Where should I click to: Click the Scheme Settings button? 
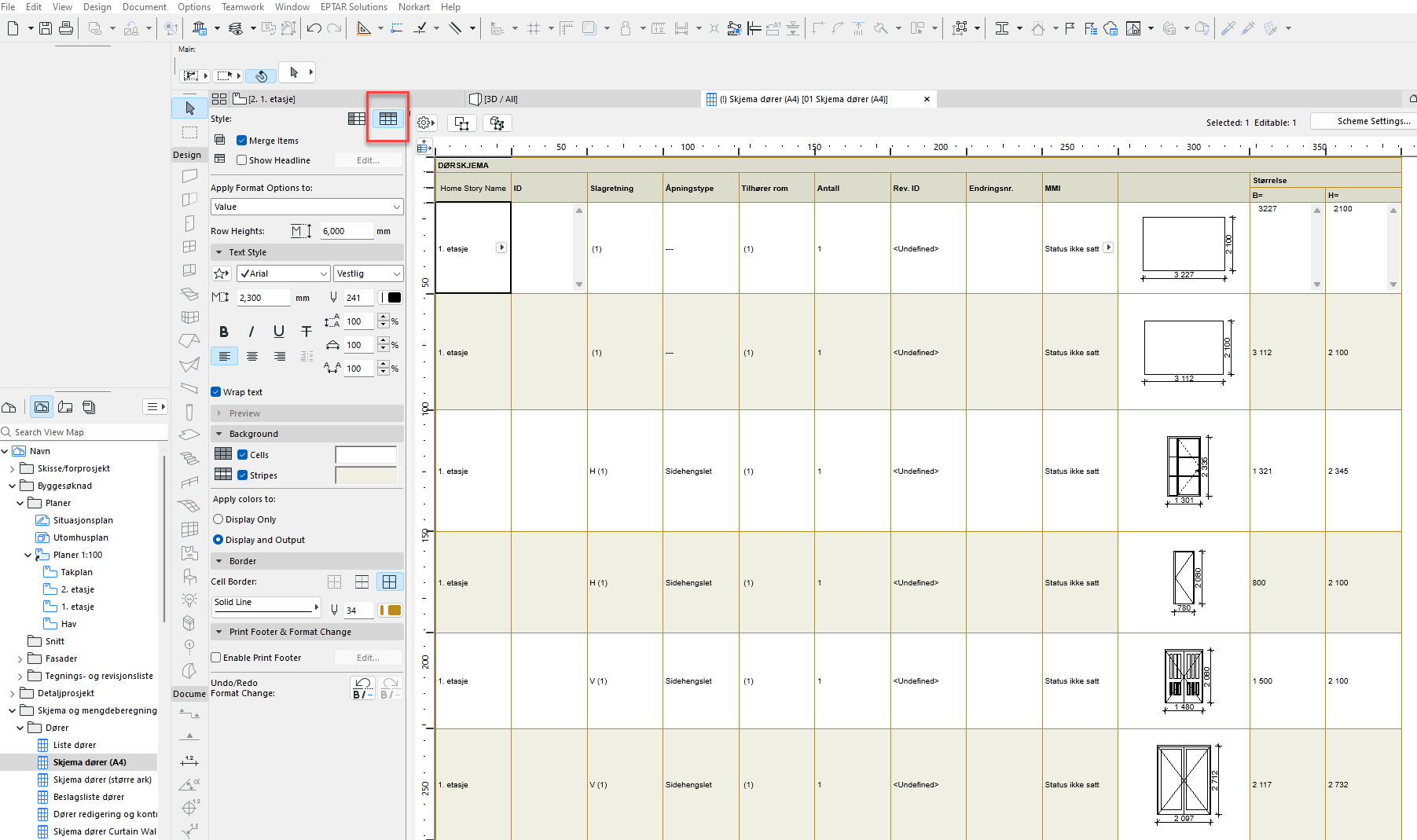click(x=1373, y=121)
